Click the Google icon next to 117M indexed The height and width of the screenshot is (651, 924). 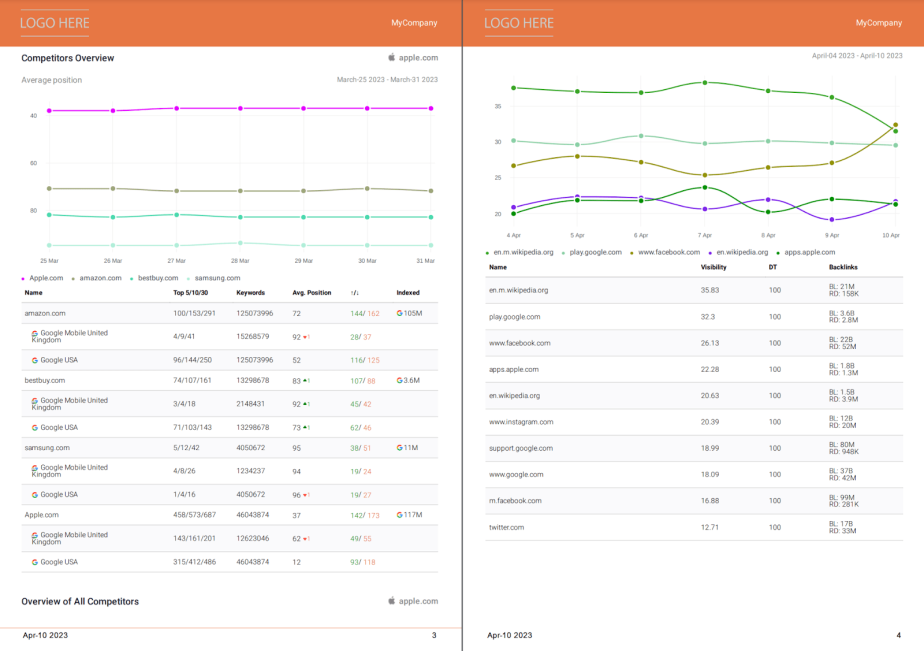[400, 514]
